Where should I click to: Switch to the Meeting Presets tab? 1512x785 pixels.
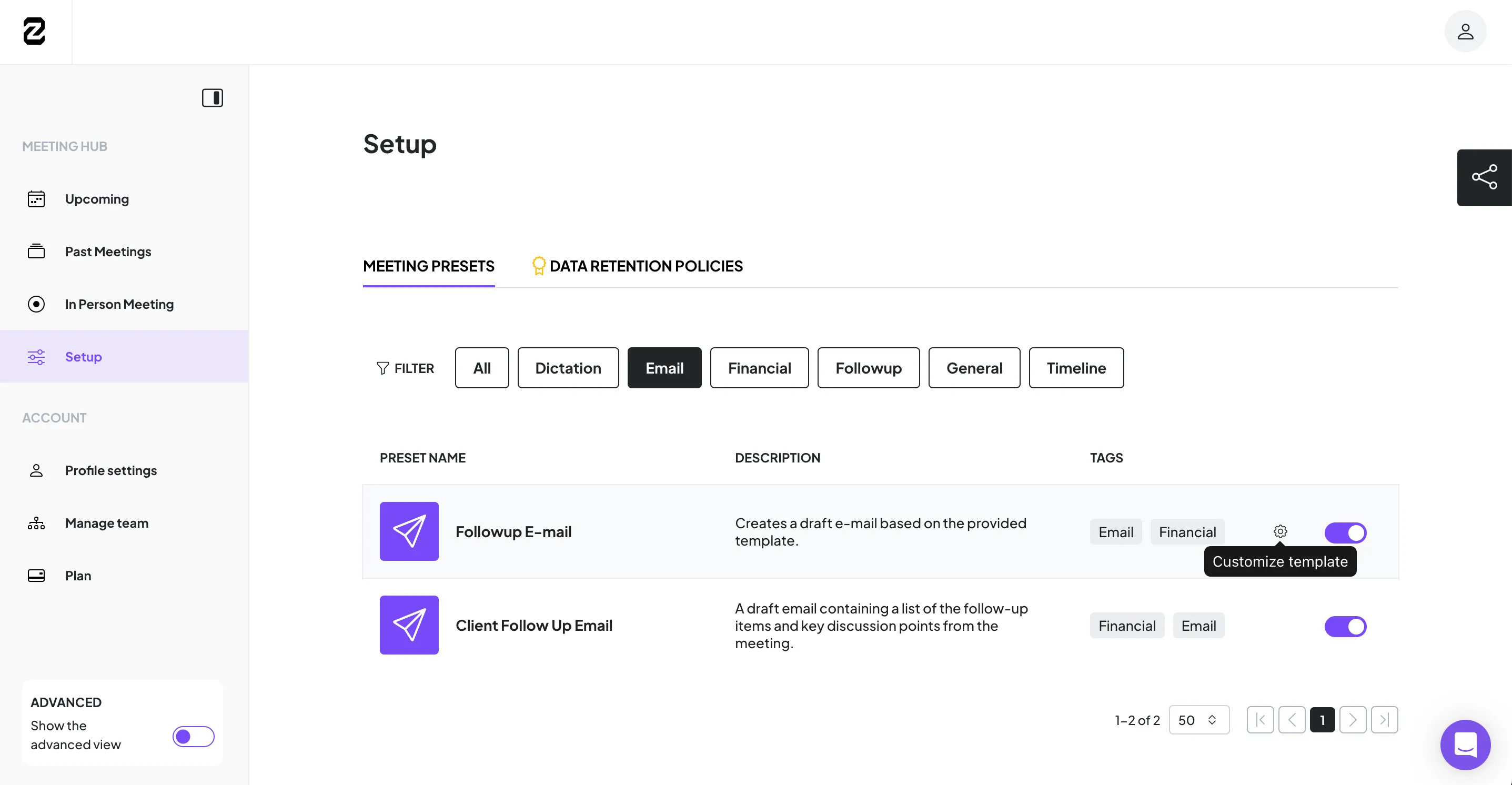pyautogui.click(x=428, y=266)
